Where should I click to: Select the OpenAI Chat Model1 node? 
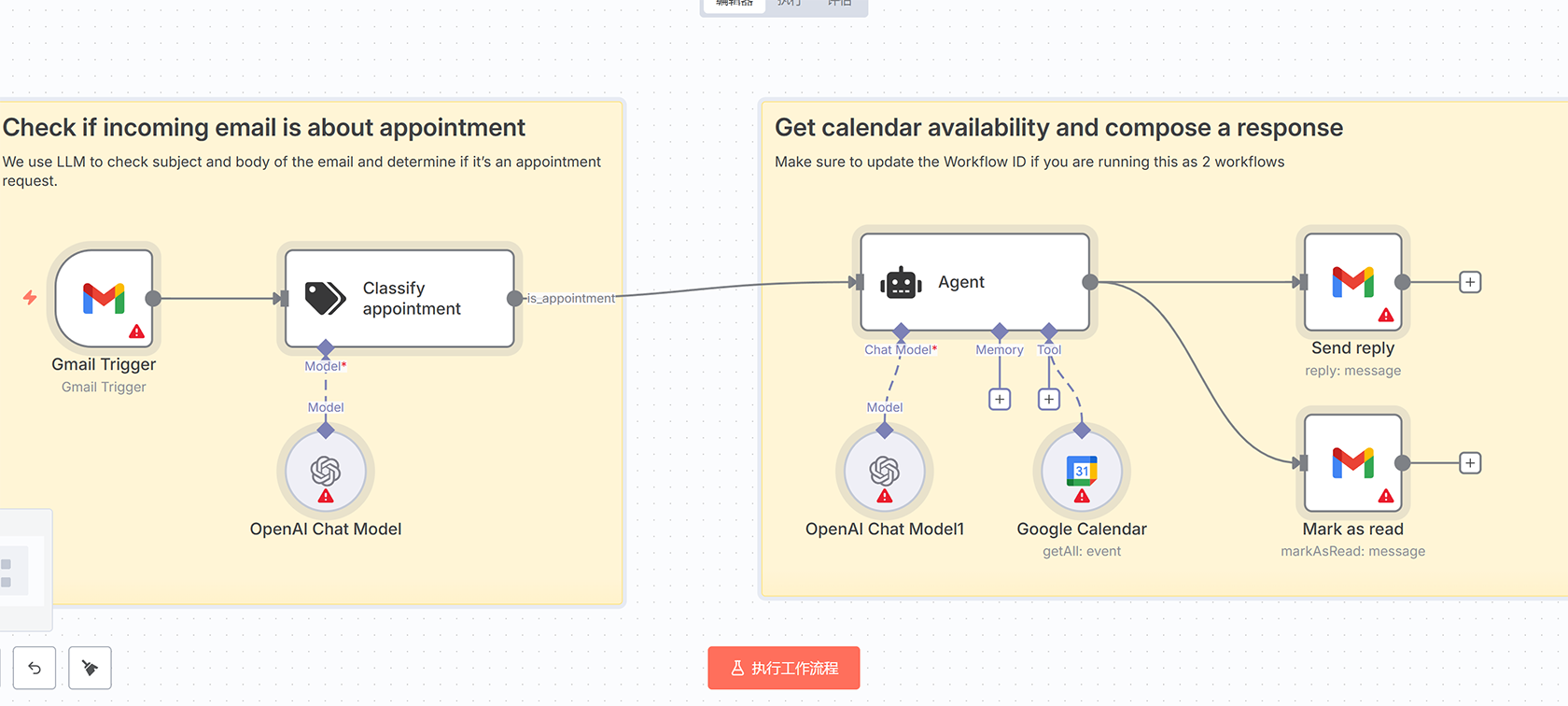click(x=885, y=472)
